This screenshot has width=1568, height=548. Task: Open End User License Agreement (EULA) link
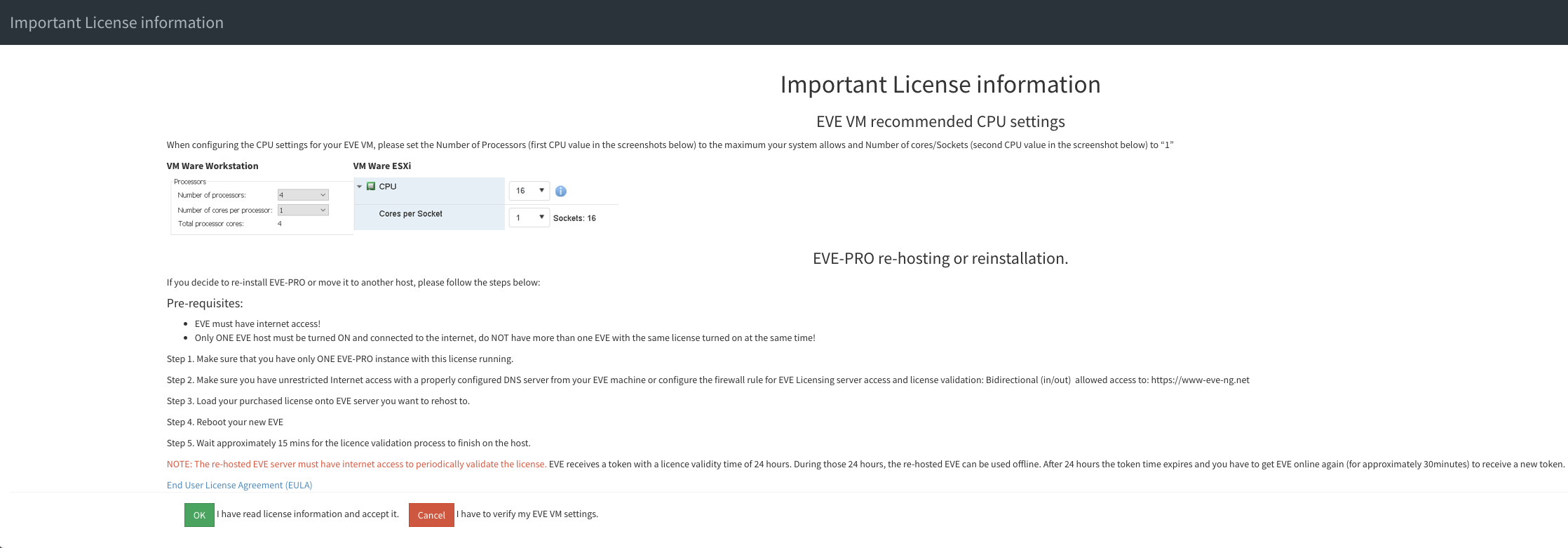point(239,485)
